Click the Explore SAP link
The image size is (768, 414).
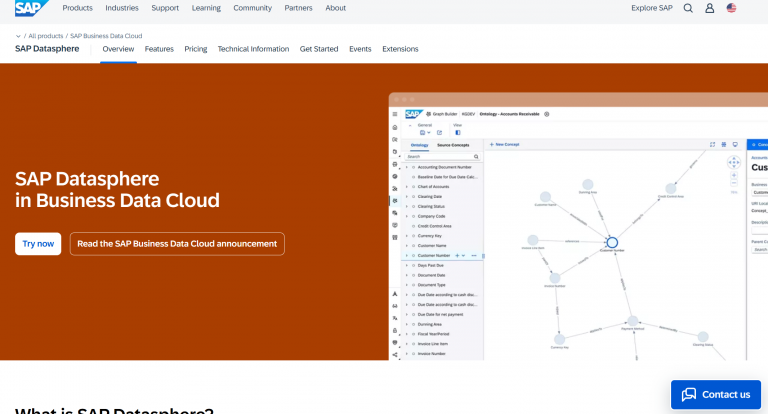pyautogui.click(x=652, y=8)
